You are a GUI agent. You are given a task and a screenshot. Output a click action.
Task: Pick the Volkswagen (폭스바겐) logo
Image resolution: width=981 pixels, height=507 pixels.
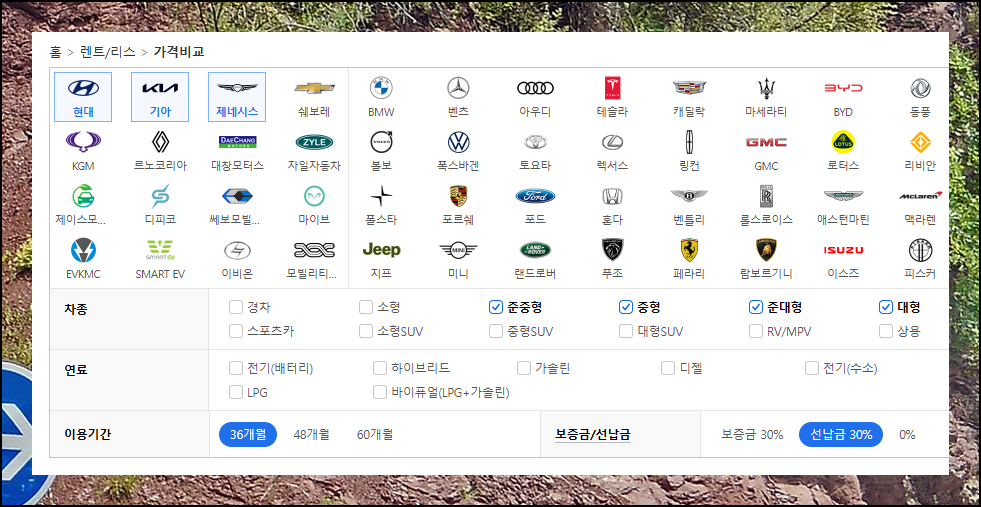(x=458, y=142)
